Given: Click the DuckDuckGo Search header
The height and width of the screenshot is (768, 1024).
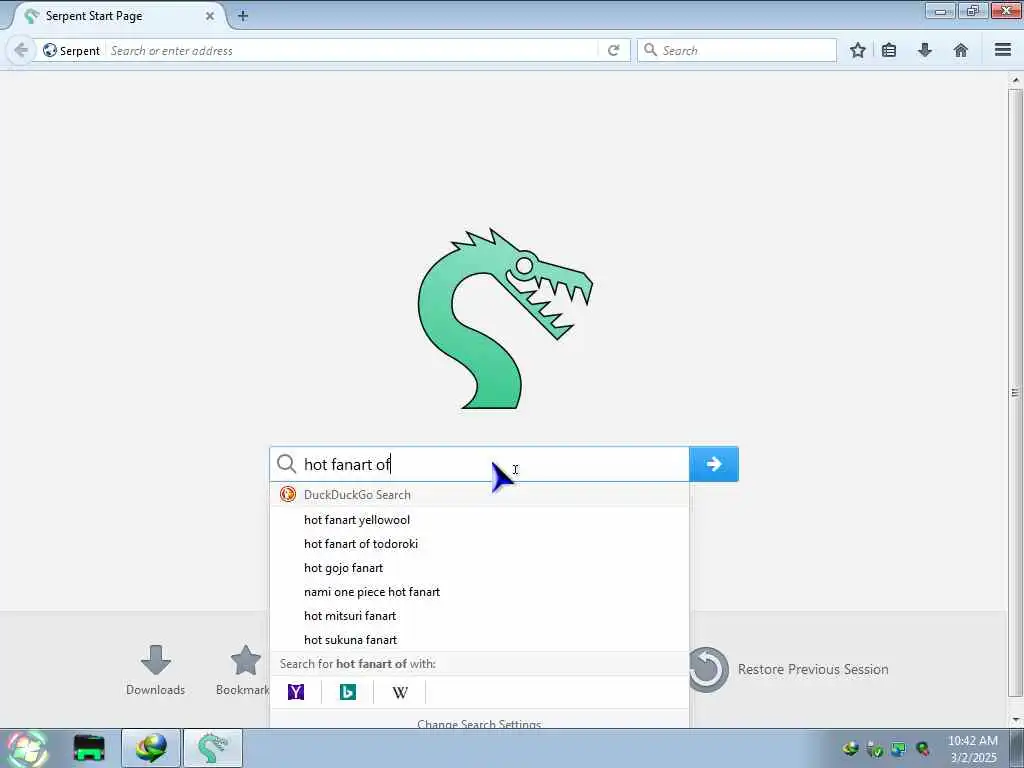Looking at the screenshot, I should click(x=479, y=495).
